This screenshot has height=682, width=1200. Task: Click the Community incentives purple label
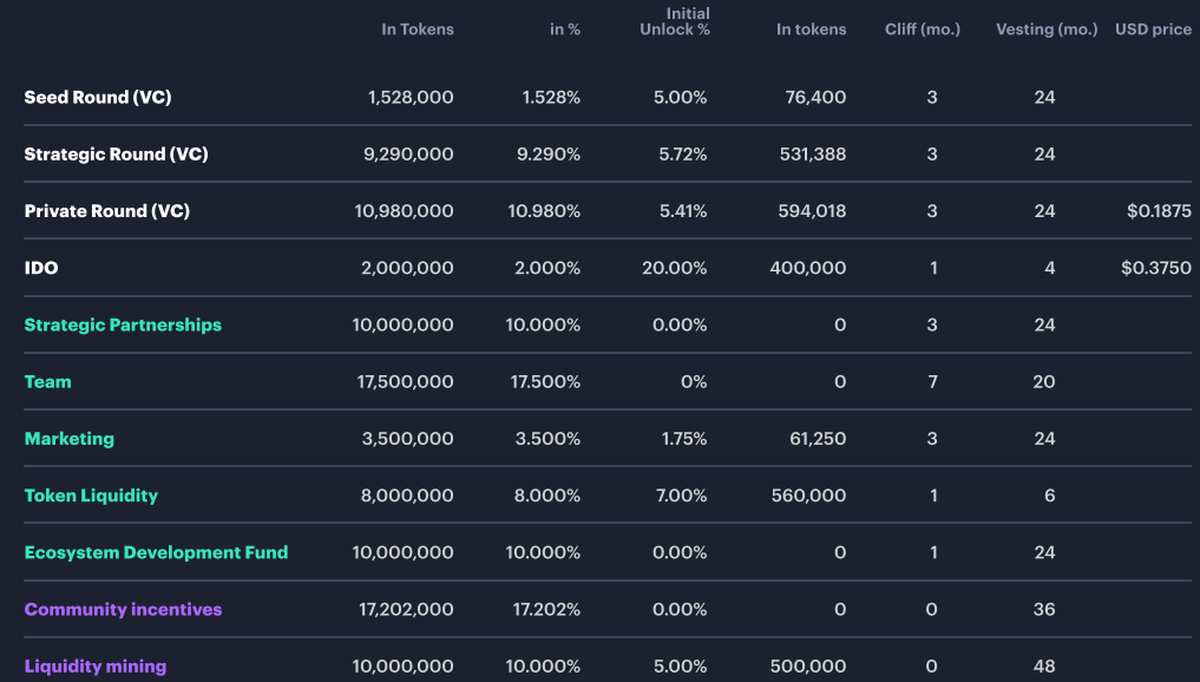[123, 609]
